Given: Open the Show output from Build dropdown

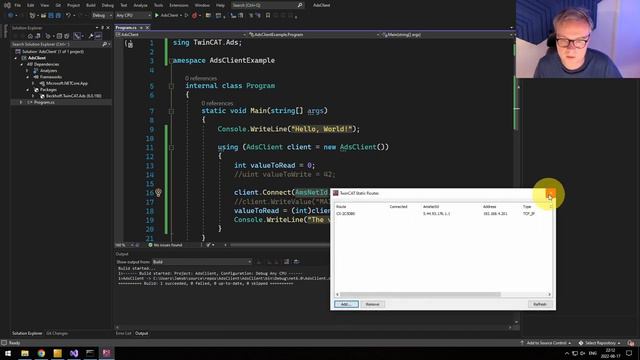Looking at the screenshot, I should pos(202,262).
